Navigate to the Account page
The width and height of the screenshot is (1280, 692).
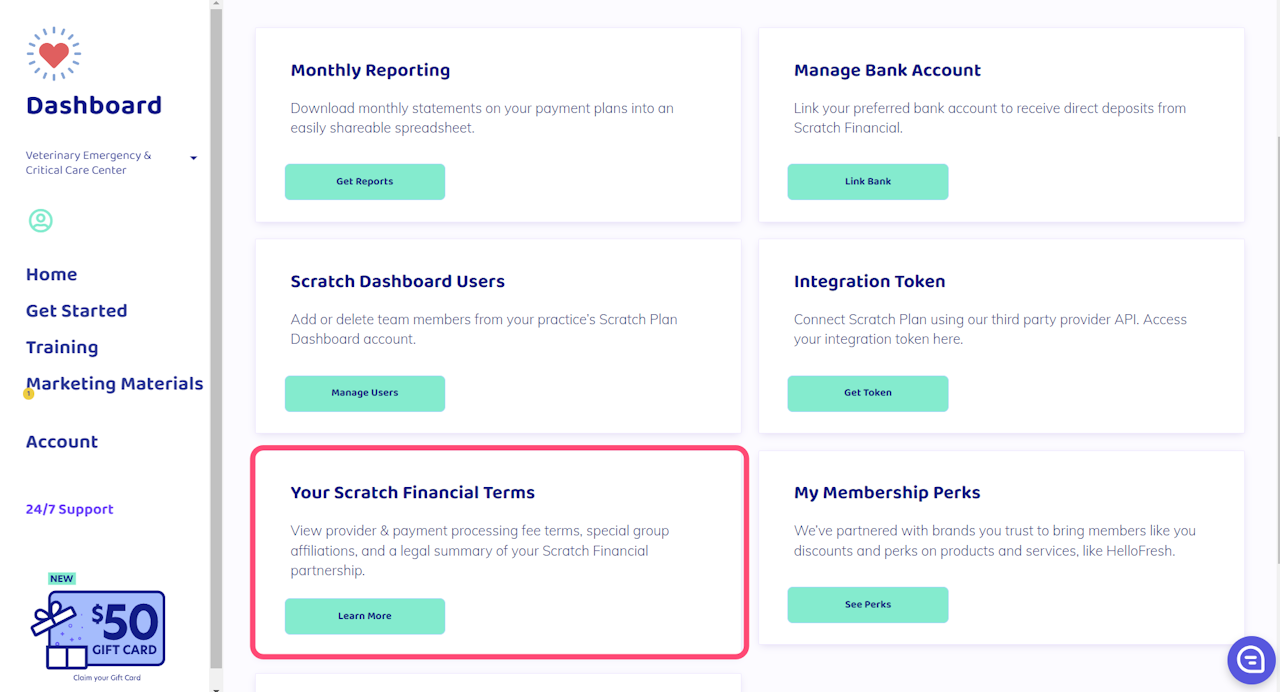coord(62,442)
